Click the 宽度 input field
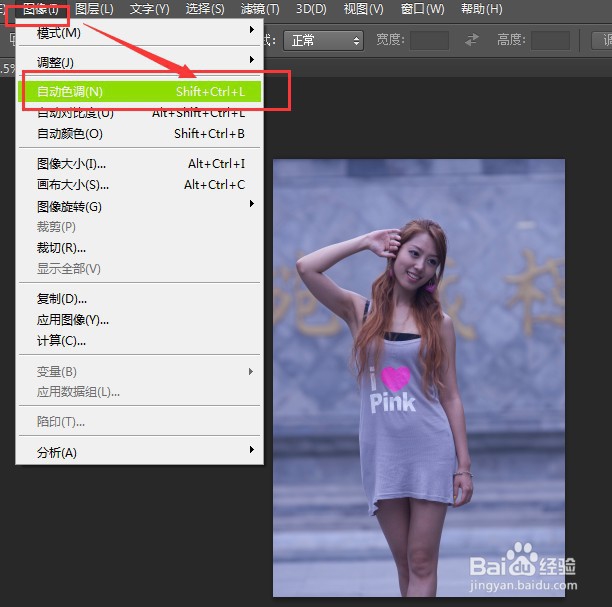This screenshot has width=612, height=607. (429, 40)
